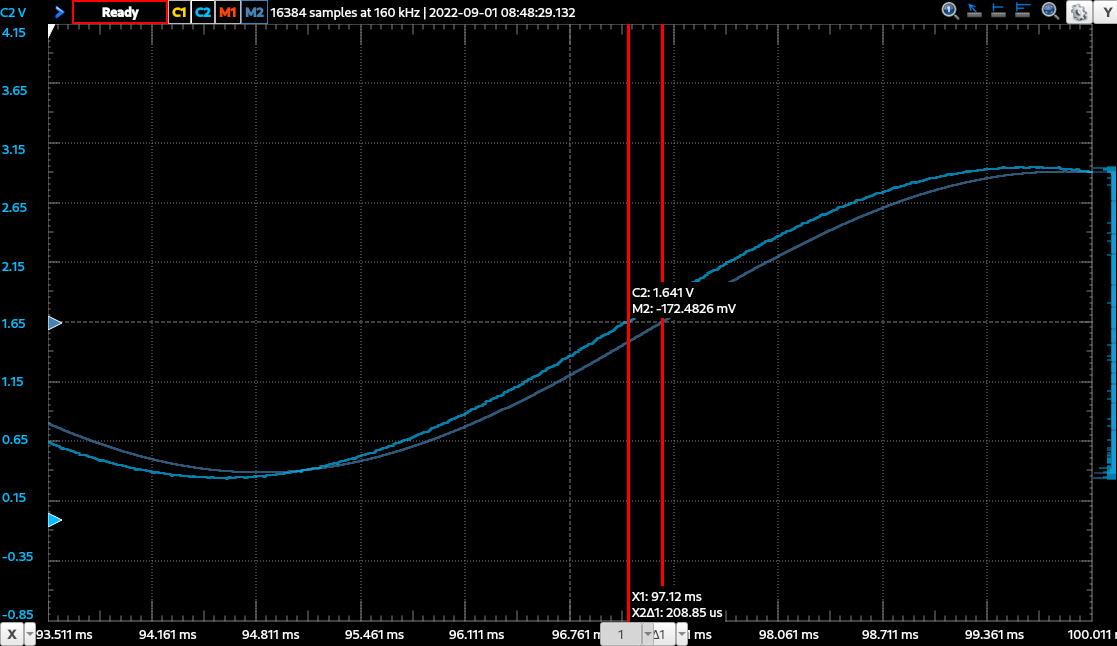The height and width of the screenshot is (646, 1117).
Task: Open the plot settings gear
Action: point(1079,12)
